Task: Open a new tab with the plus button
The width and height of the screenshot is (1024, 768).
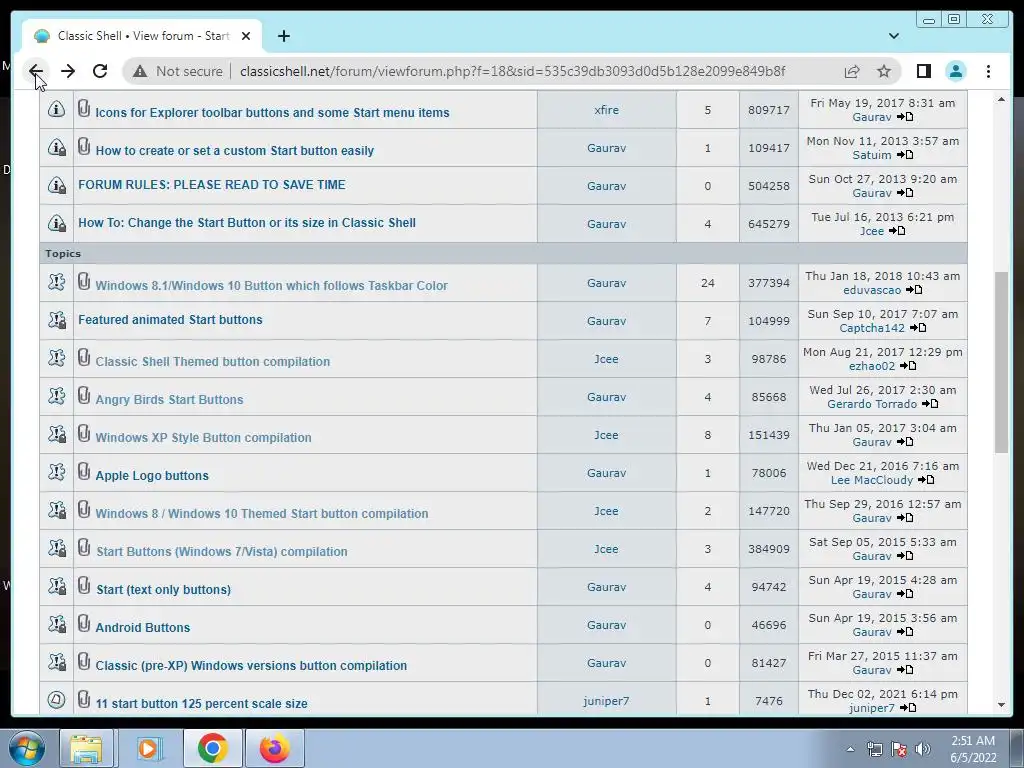Action: click(283, 36)
